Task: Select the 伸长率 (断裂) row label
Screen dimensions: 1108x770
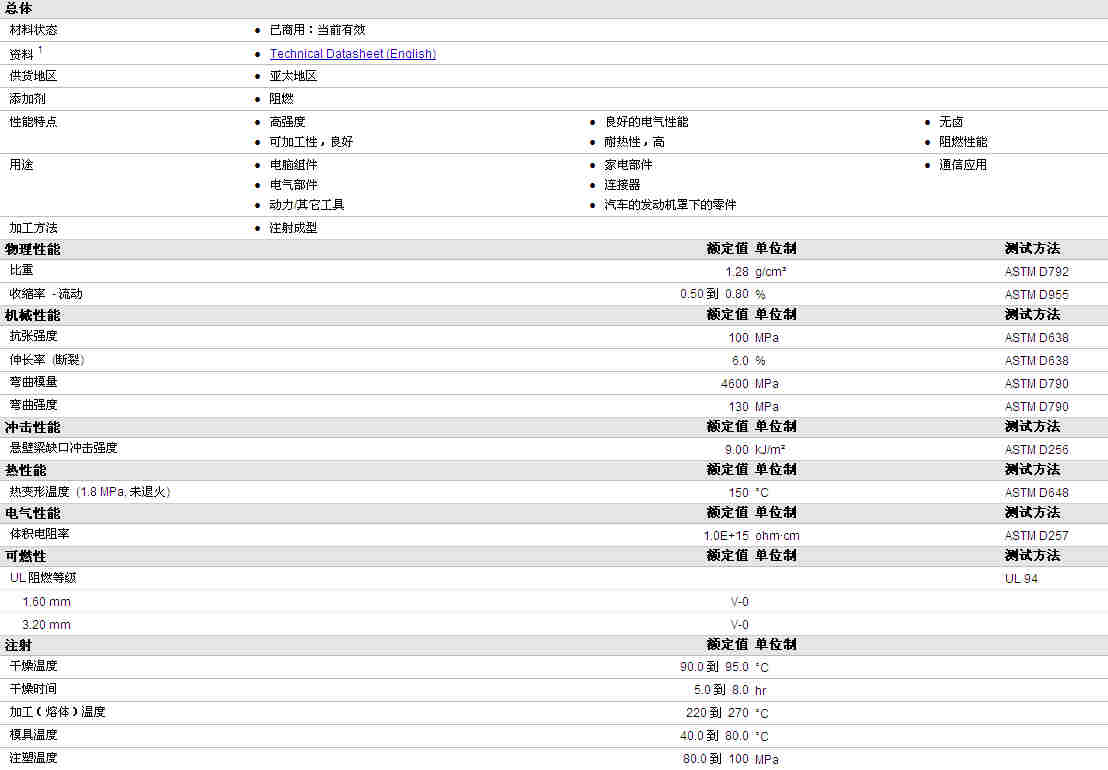Action: click(x=47, y=360)
